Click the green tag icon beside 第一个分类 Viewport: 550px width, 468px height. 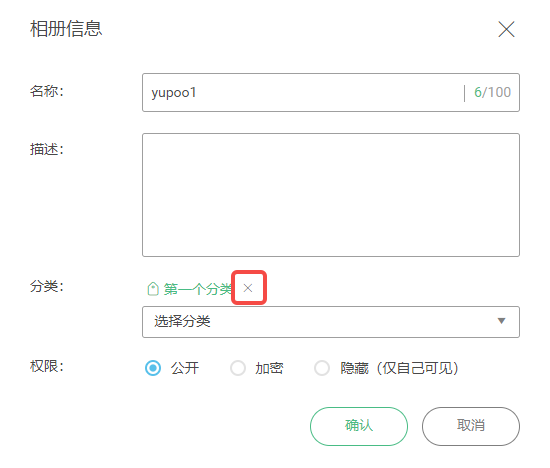[x=153, y=289]
